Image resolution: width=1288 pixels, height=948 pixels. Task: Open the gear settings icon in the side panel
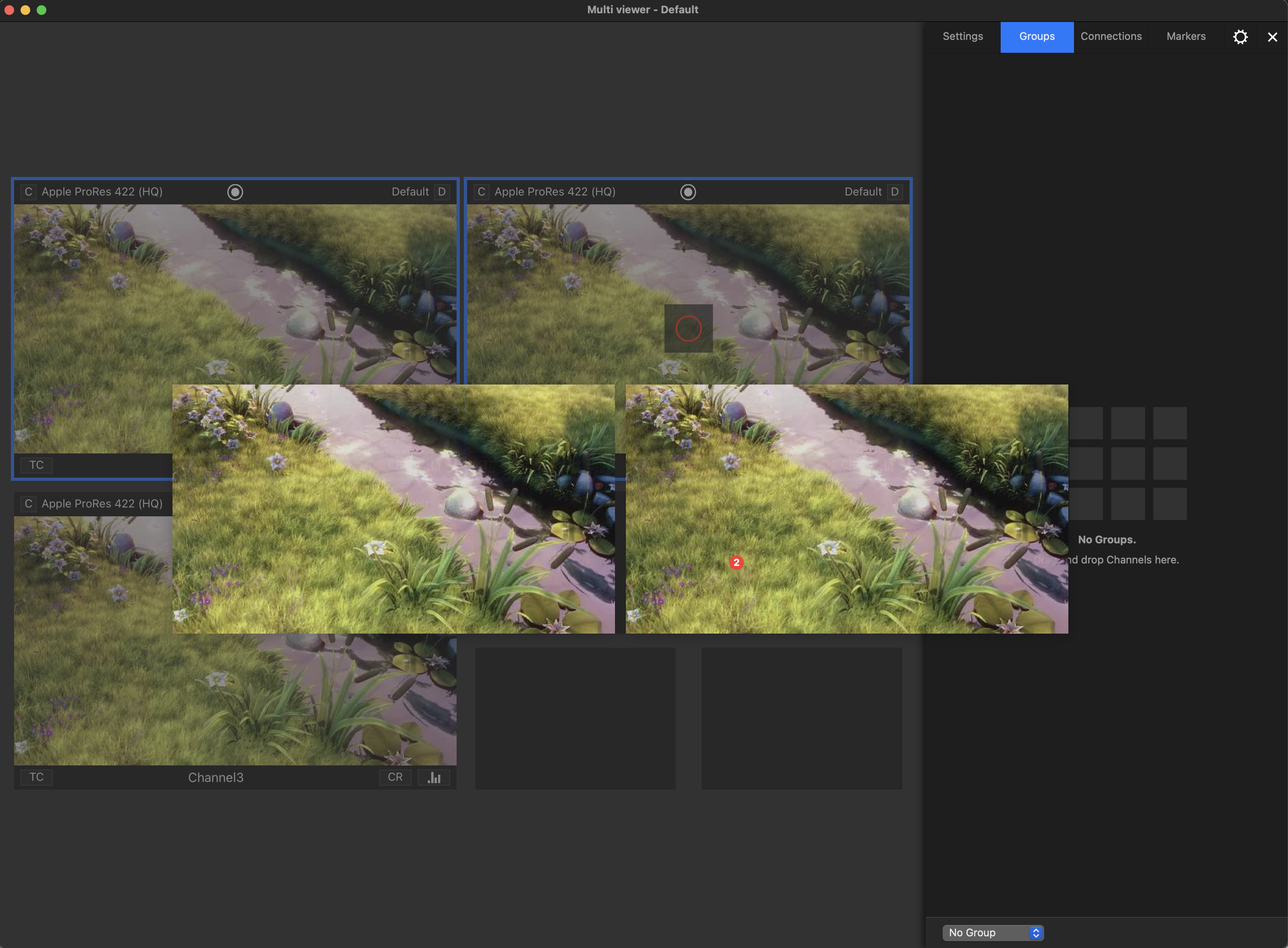[x=1240, y=37]
